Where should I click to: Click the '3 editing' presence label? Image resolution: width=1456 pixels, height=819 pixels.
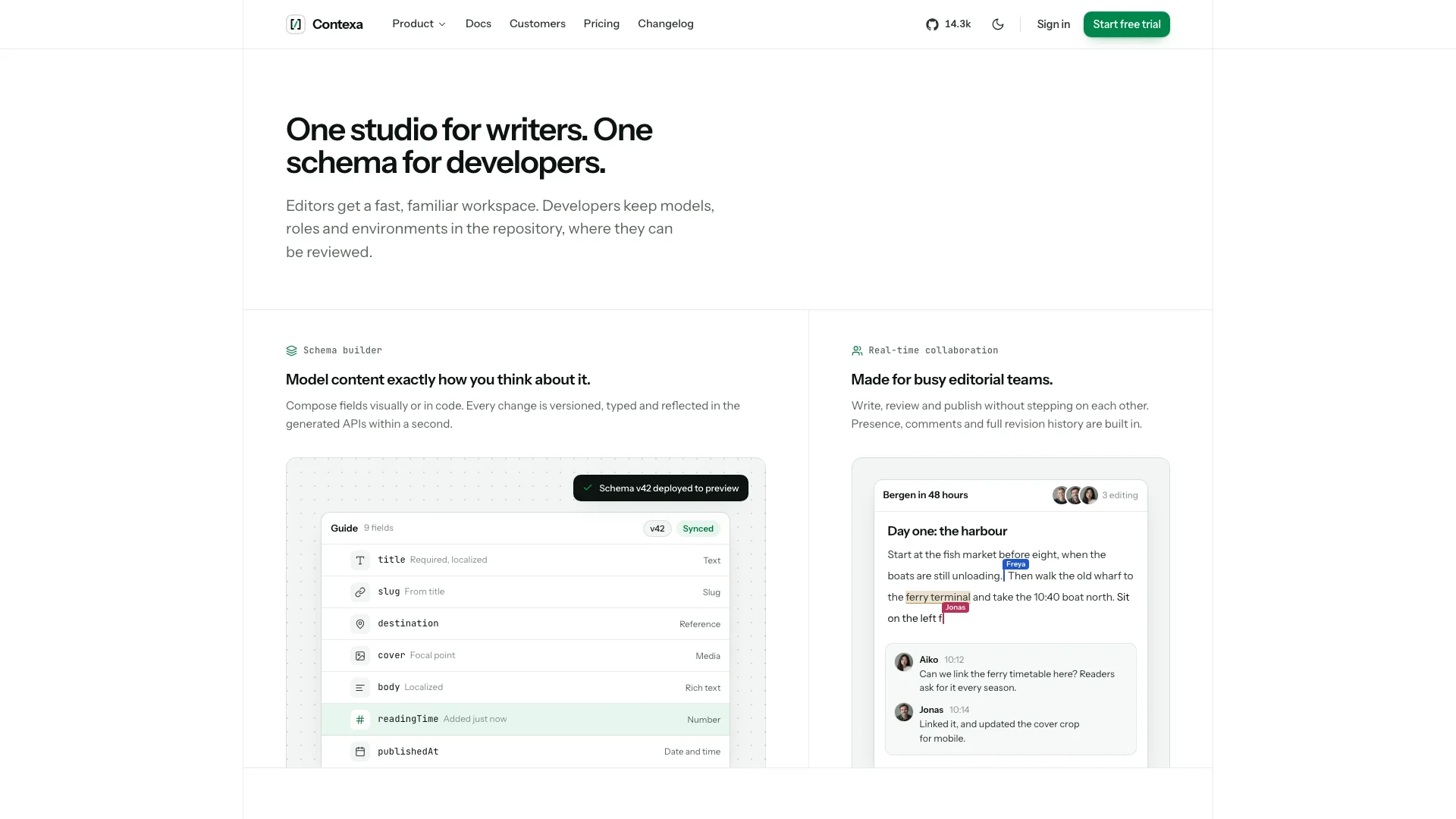(x=1119, y=495)
